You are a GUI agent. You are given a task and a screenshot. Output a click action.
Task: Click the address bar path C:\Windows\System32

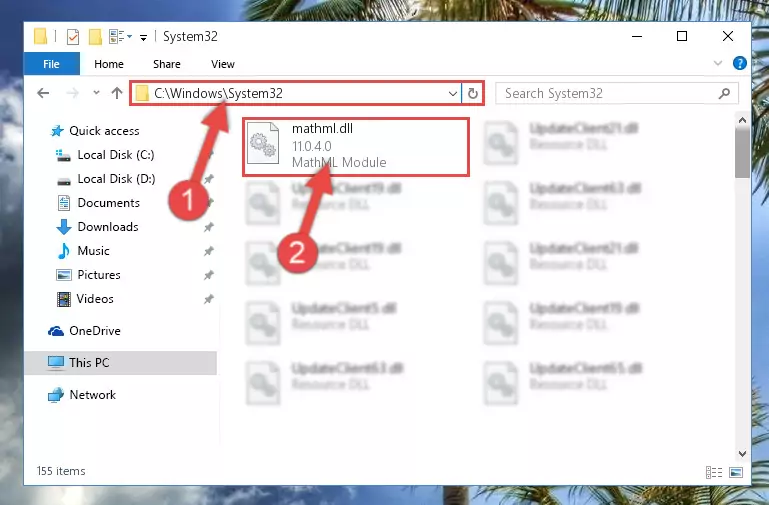218,93
